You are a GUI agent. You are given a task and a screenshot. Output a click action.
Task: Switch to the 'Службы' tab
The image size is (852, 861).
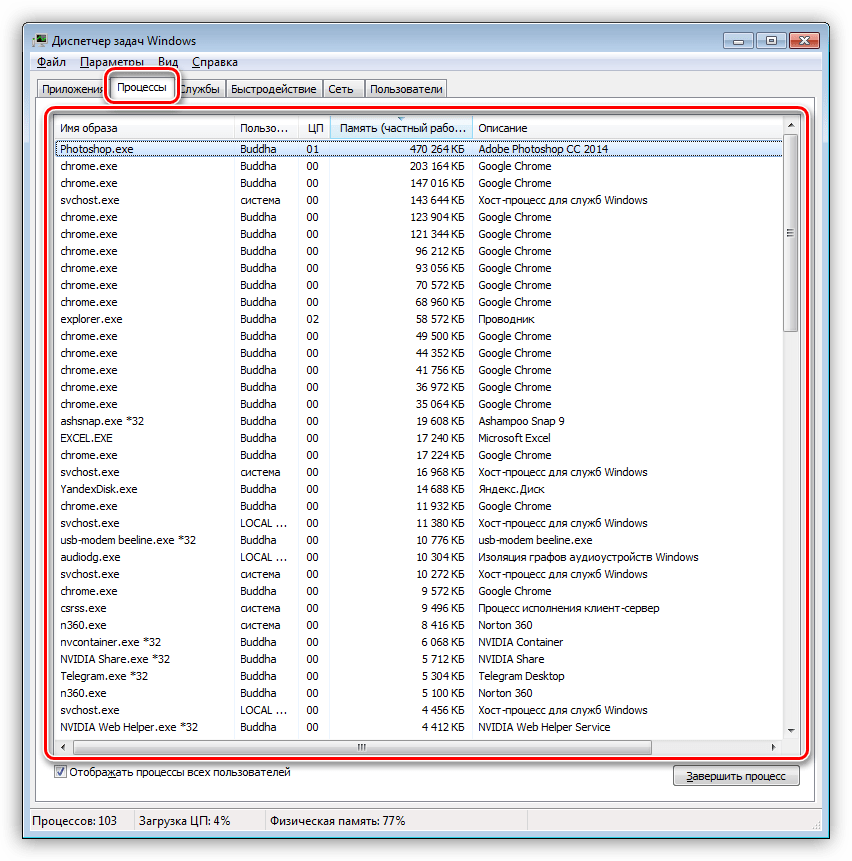pos(201,89)
